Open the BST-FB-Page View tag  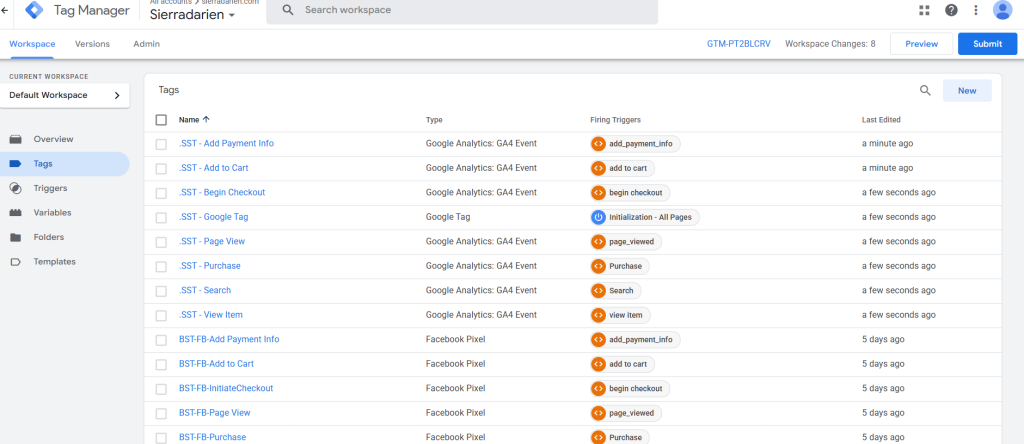click(214, 413)
